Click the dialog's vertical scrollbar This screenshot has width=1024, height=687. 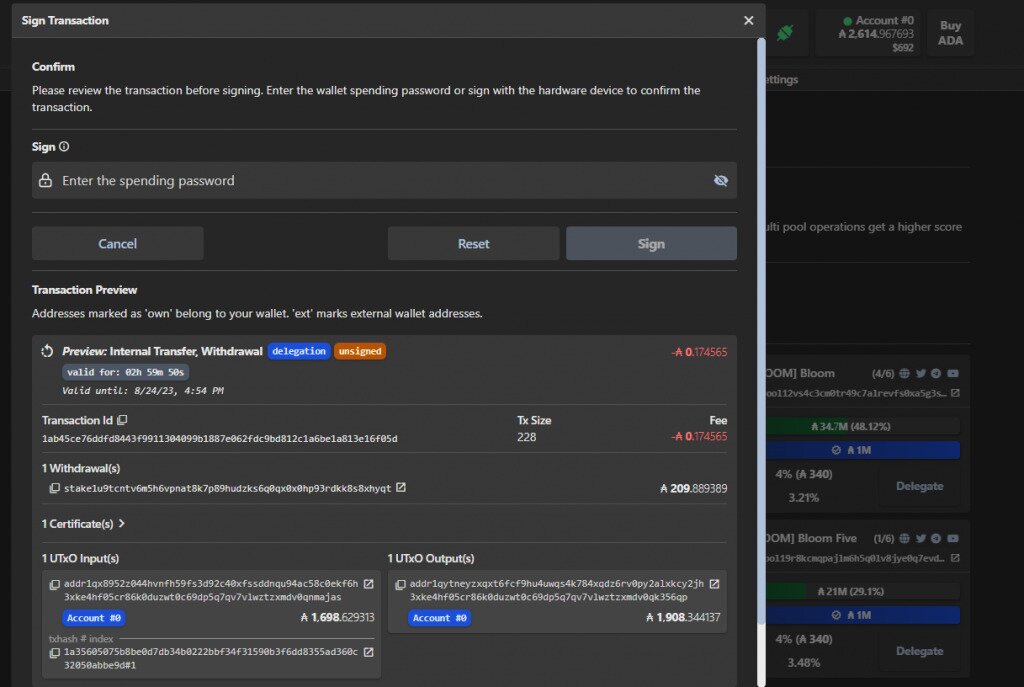tap(761, 300)
